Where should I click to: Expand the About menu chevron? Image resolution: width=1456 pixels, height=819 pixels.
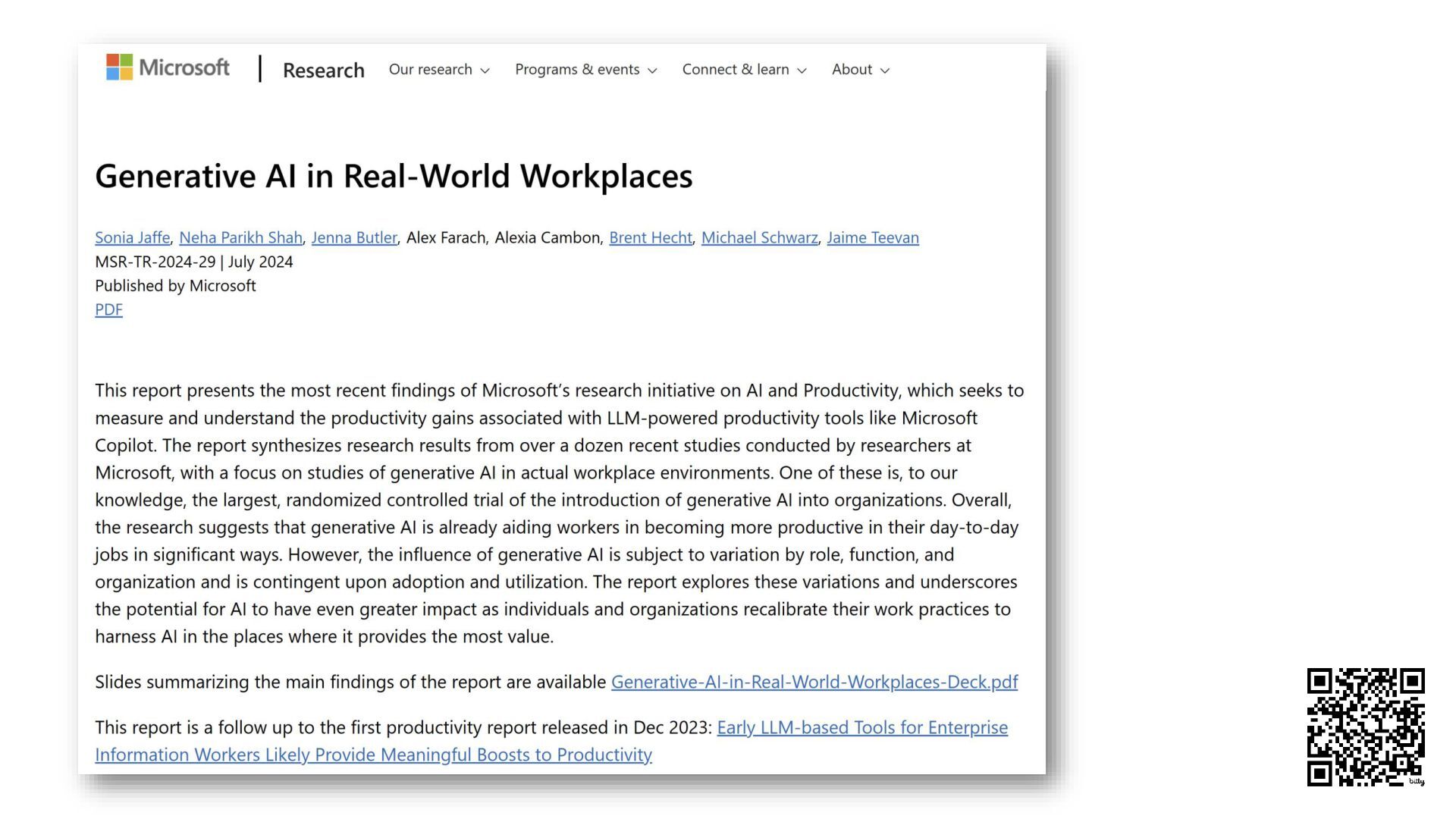[884, 71]
